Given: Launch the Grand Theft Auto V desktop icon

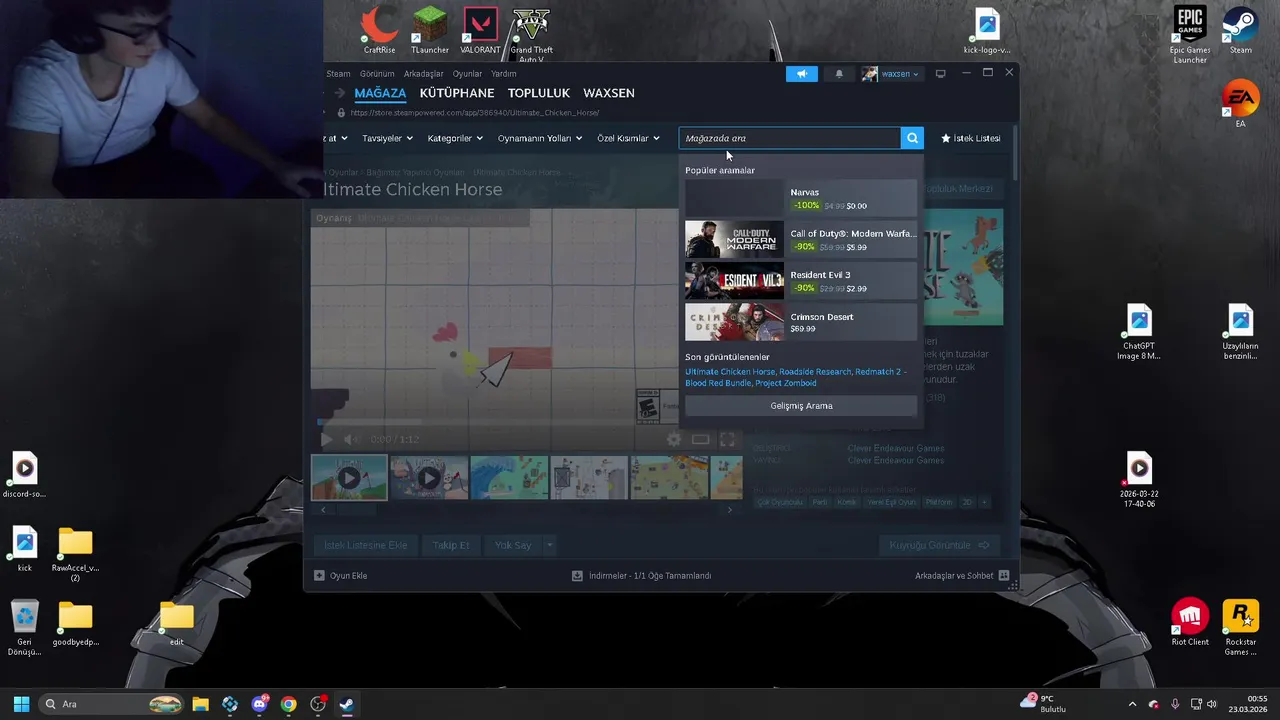Looking at the screenshot, I should pos(531,33).
